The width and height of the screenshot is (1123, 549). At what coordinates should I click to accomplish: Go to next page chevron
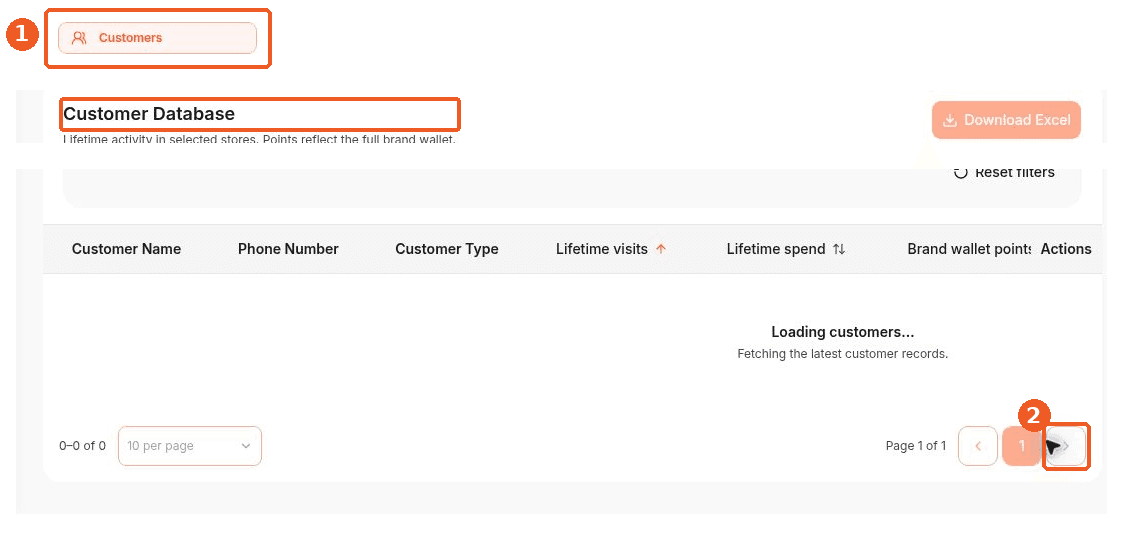click(x=1066, y=446)
